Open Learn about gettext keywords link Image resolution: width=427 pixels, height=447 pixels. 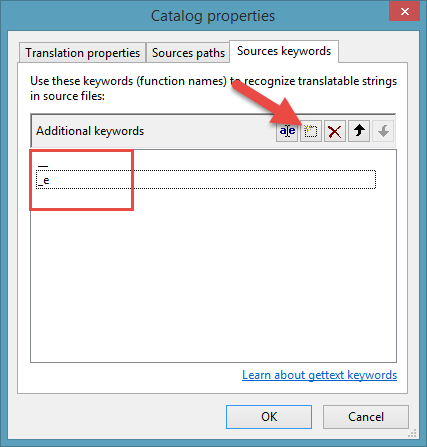pyautogui.click(x=319, y=375)
